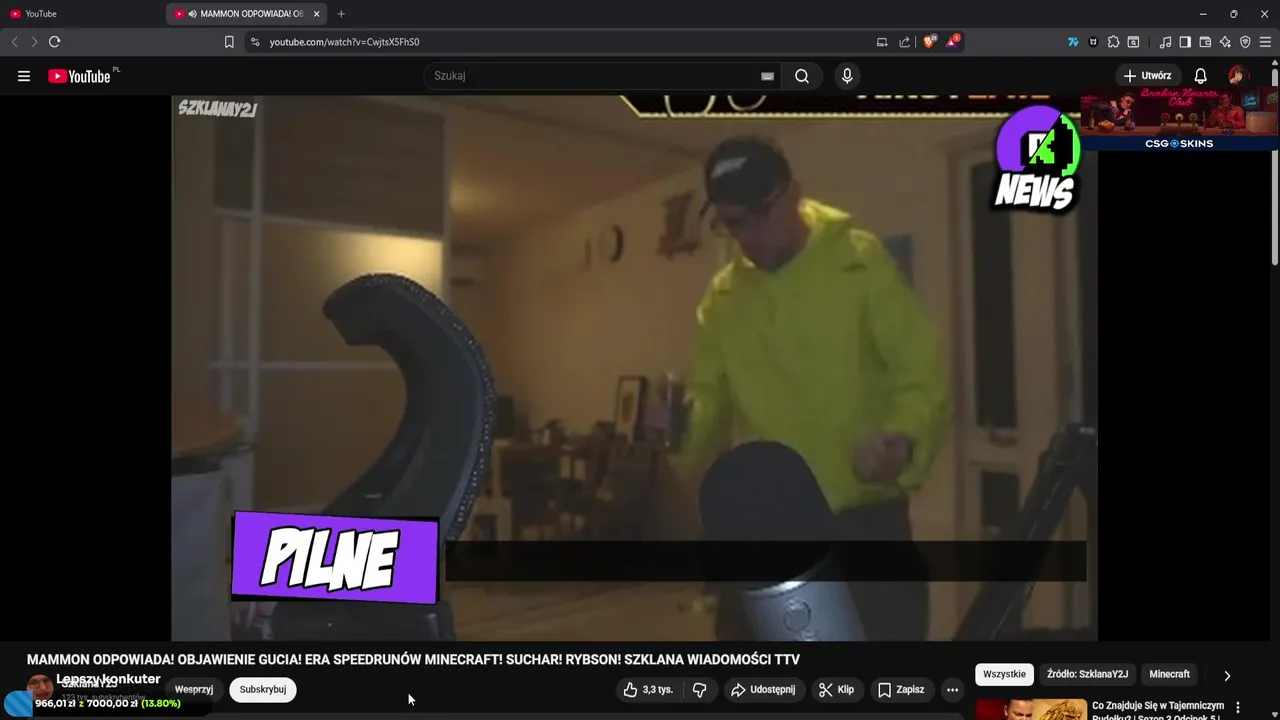The image size is (1280, 720).
Task: Start voice search with microphone icon
Action: pyautogui.click(x=847, y=76)
